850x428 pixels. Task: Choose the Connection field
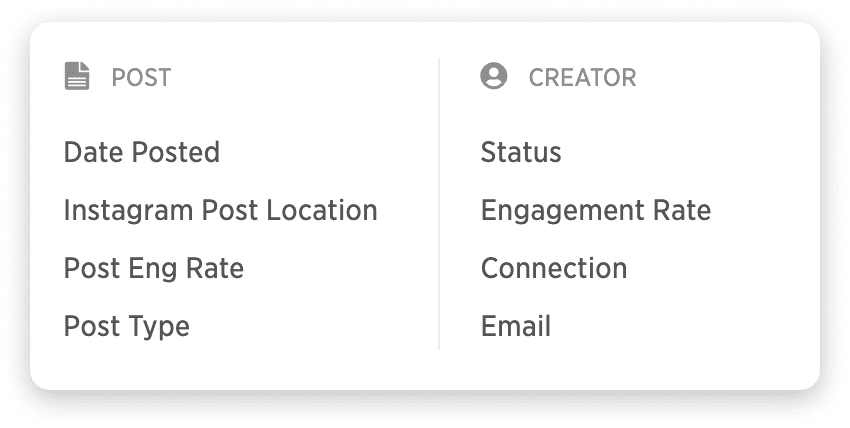(x=554, y=268)
